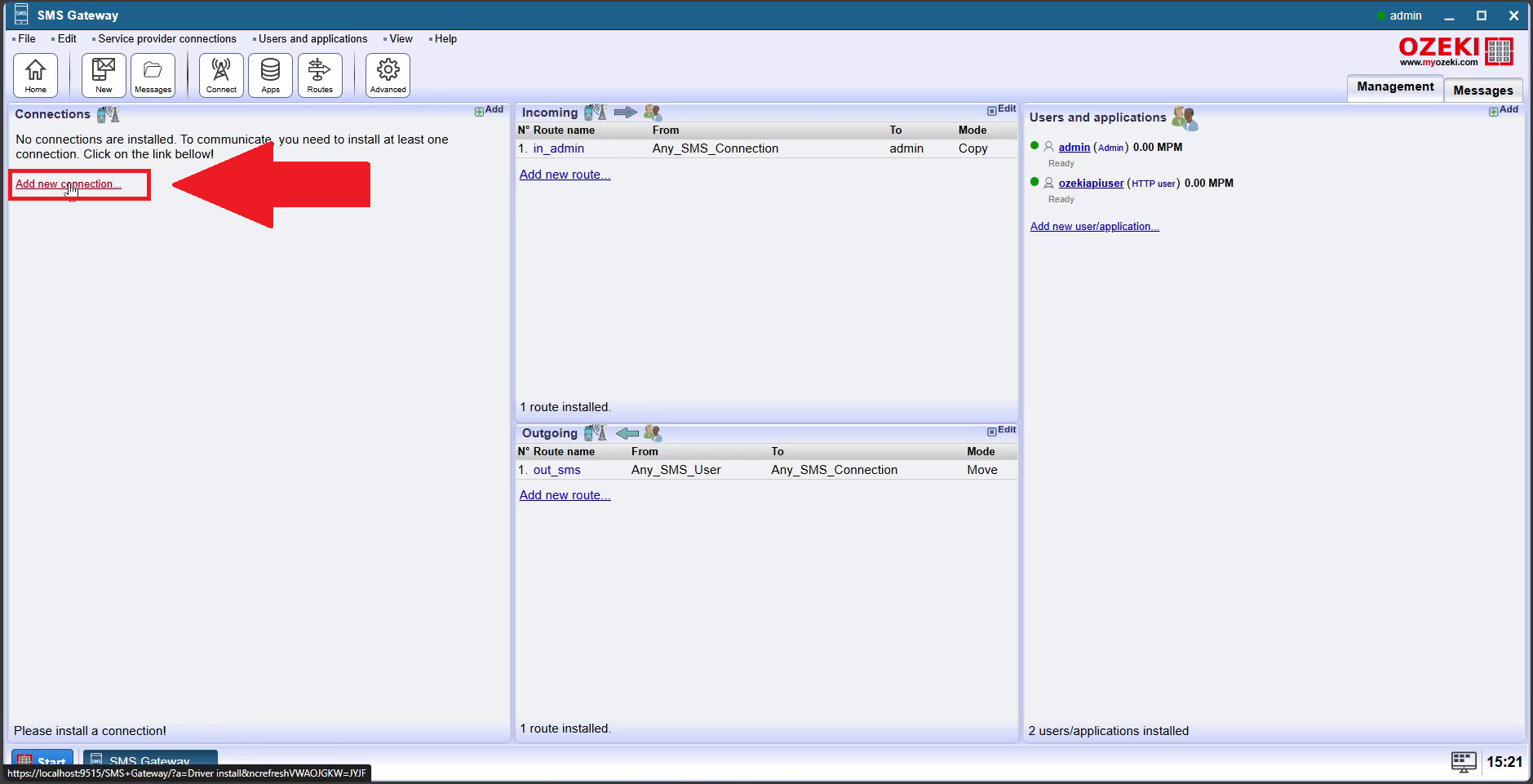Click Add button in Users and applications
Viewport: 1533px width, 784px height.
pyautogui.click(x=1504, y=110)
